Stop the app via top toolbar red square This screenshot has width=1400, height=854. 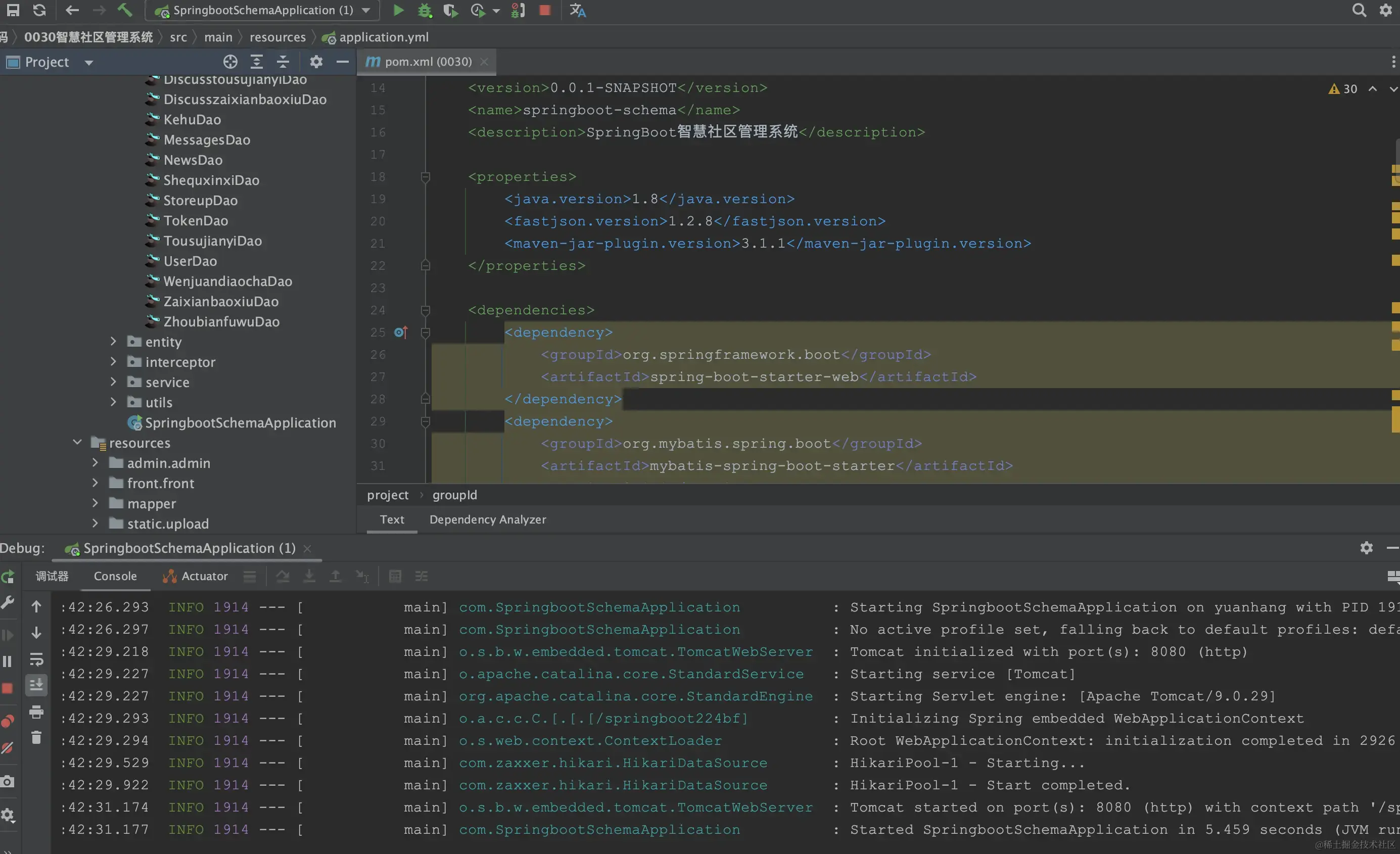(x=545, y=10)
